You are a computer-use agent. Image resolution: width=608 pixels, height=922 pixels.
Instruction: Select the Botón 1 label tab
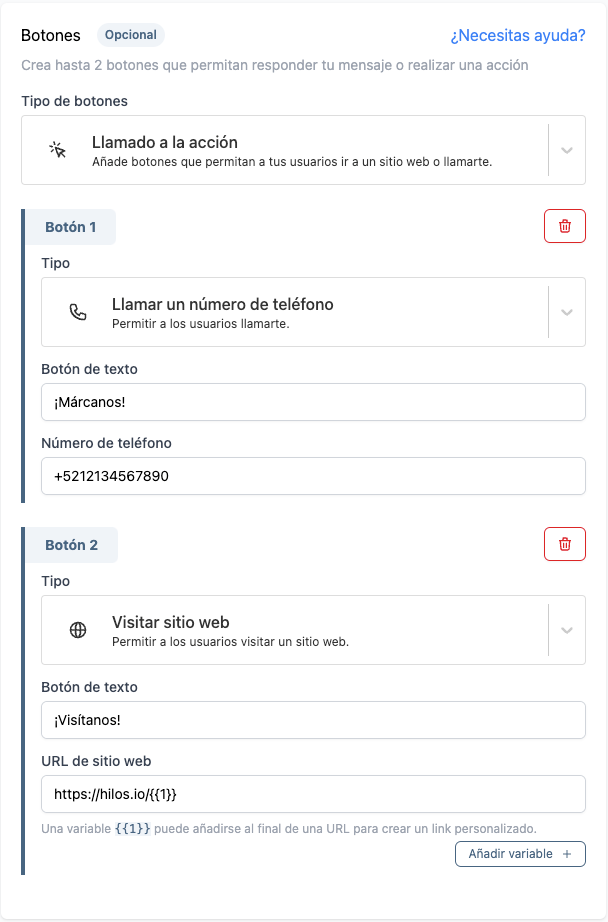(70, 227)
